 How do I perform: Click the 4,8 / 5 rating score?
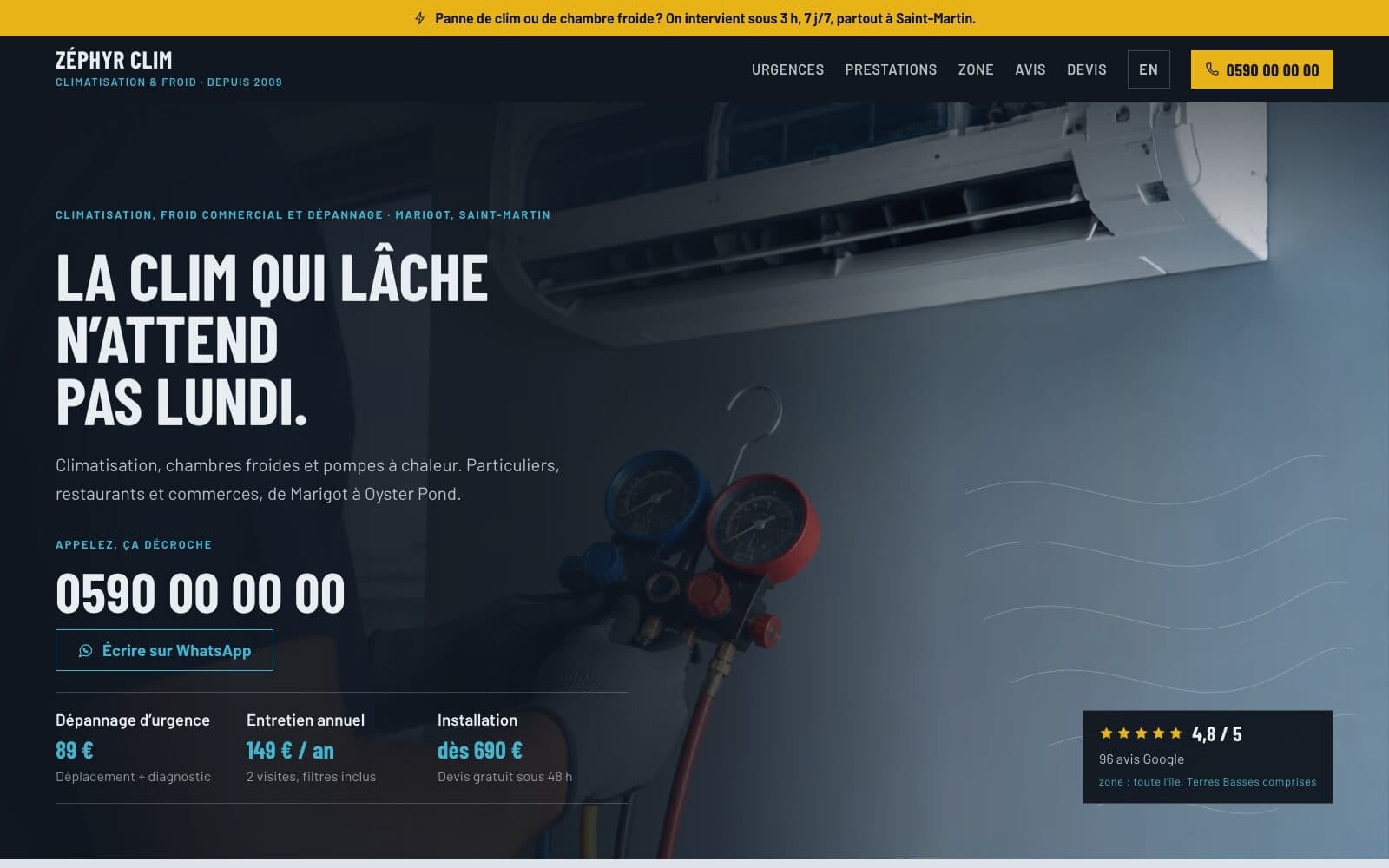pyautogui.click(x=1216, y=734)
